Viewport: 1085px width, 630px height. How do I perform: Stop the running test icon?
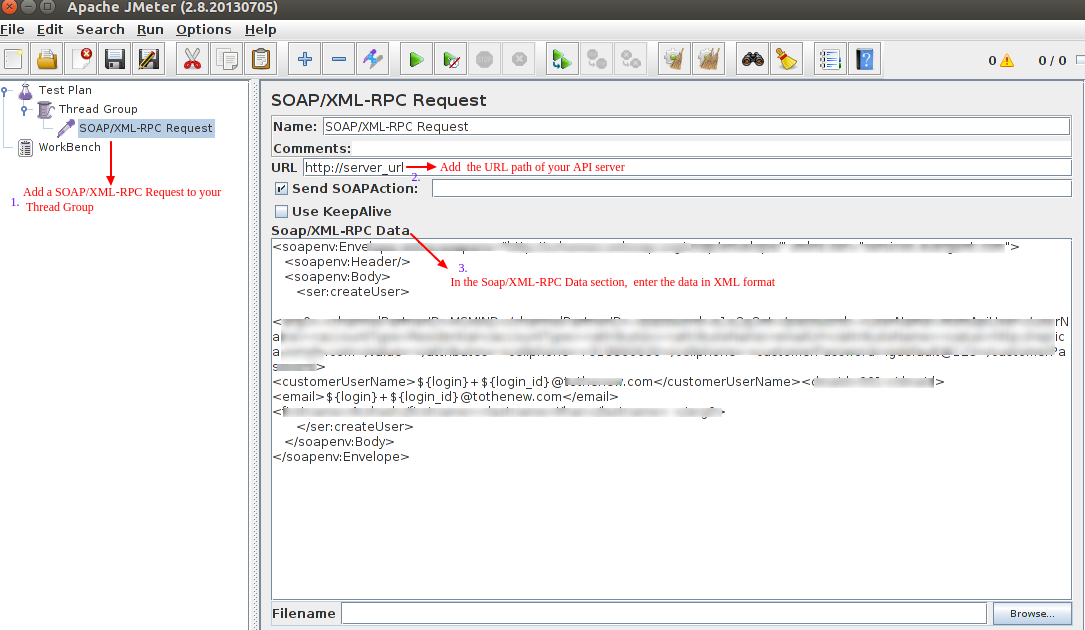(484, 60)
